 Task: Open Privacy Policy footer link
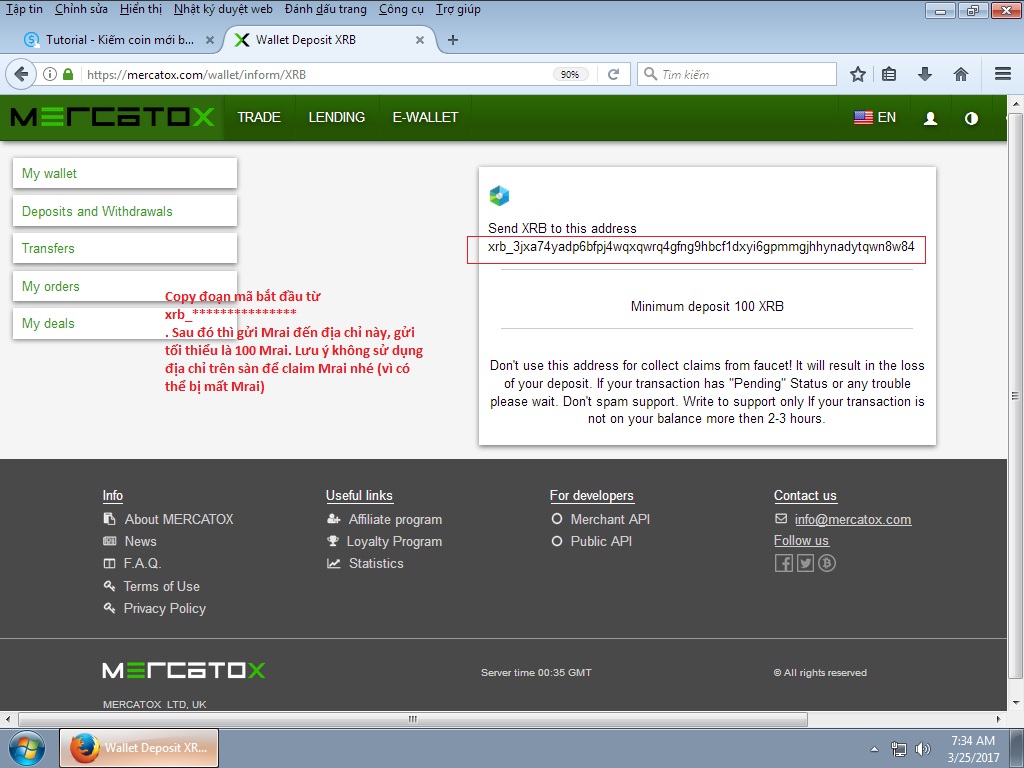165,609
